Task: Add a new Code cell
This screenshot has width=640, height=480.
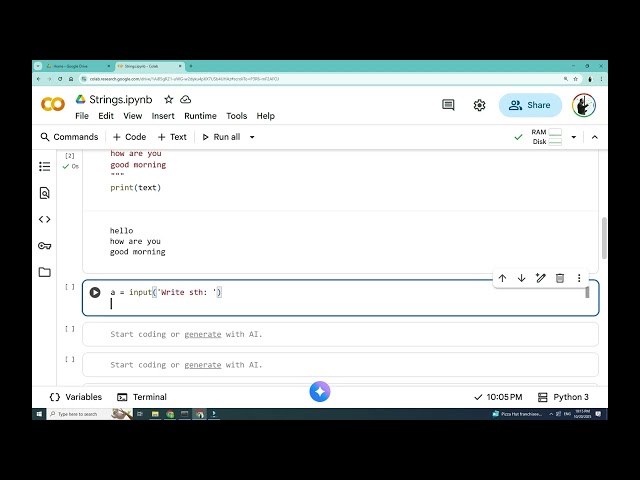Action: click(x=129, y=137)
